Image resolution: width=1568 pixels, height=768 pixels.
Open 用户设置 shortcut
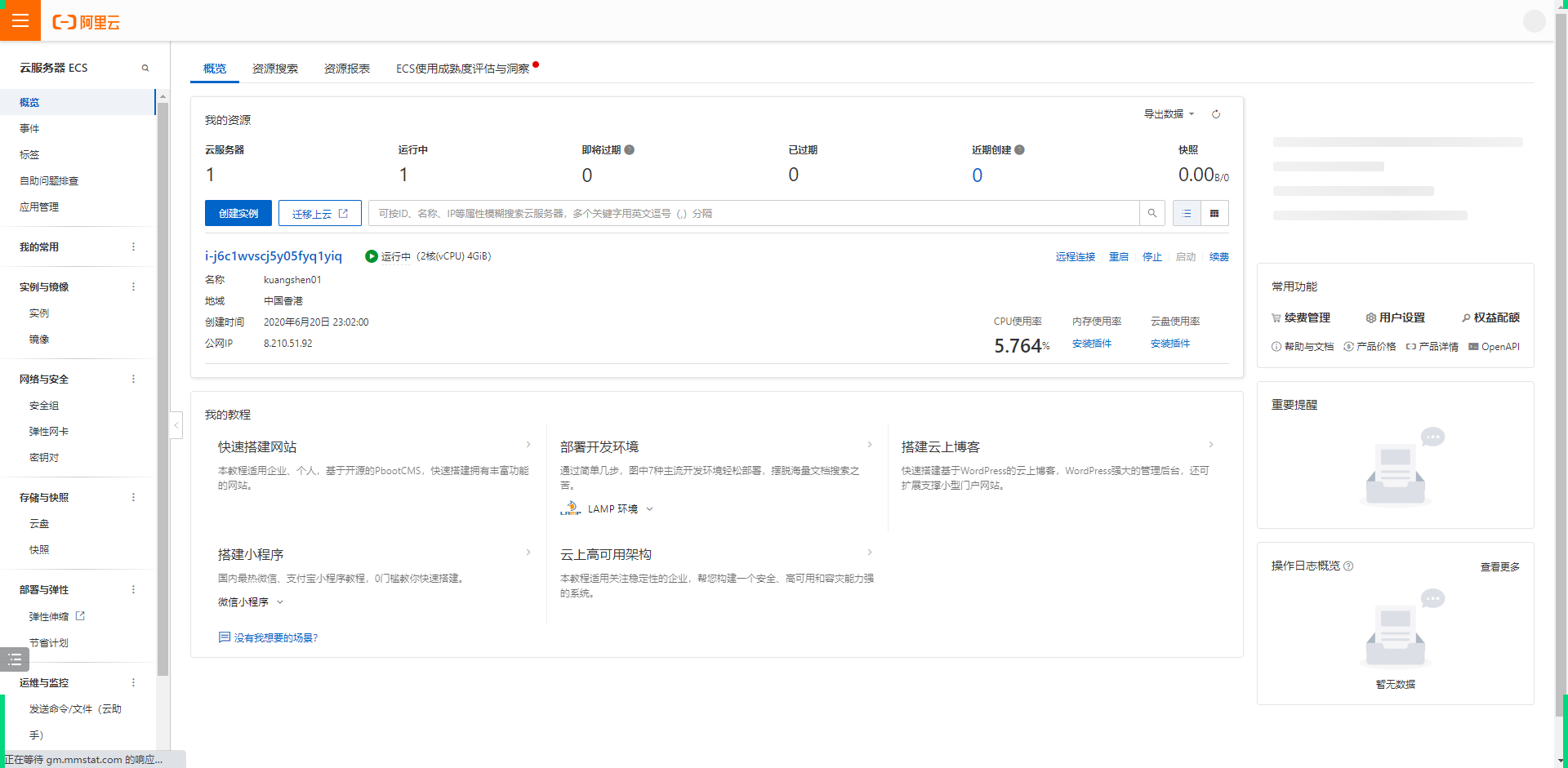pyautogui.click(x=1396, y=317)
